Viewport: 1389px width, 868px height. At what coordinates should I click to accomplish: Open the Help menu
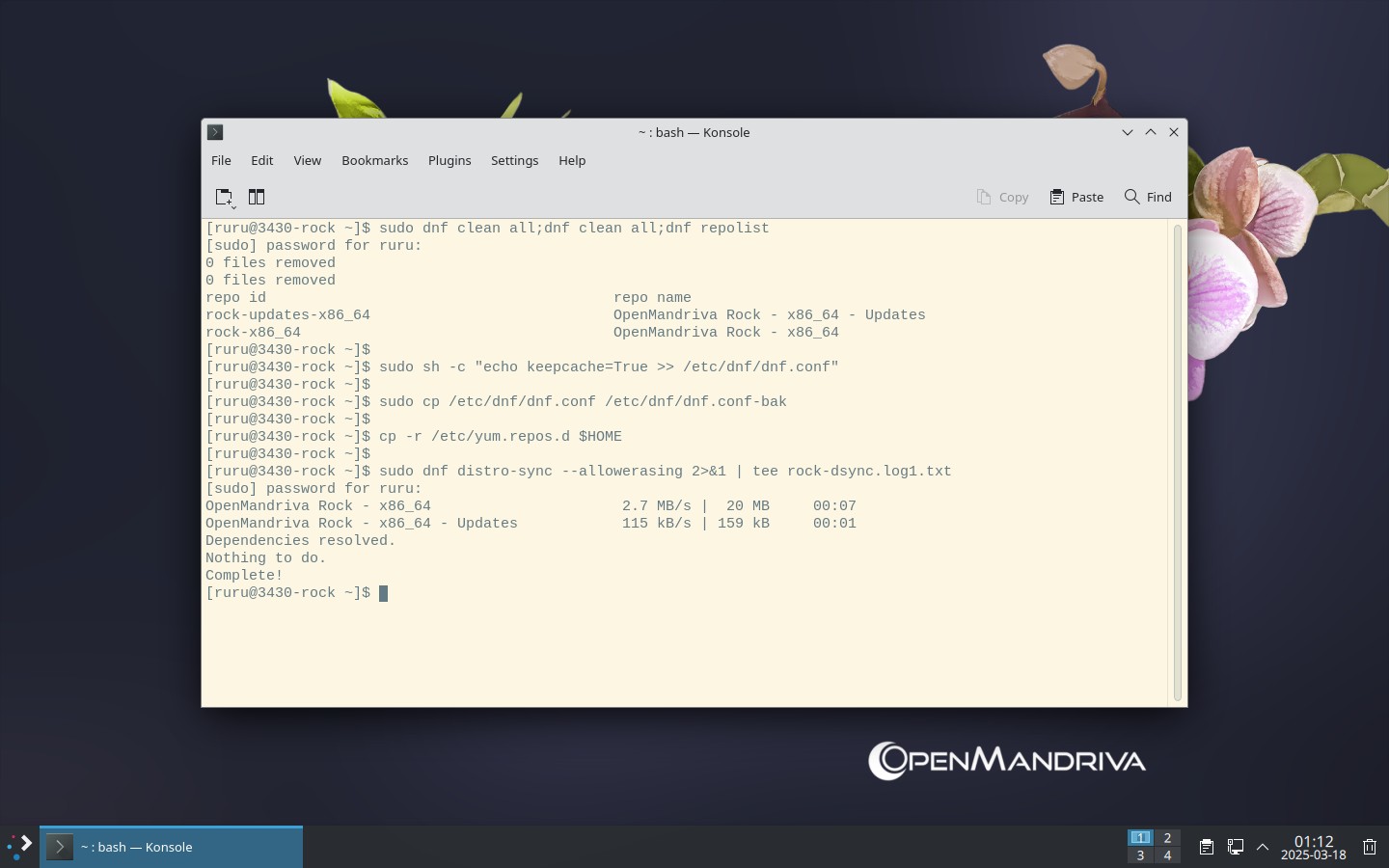[572, 160]
